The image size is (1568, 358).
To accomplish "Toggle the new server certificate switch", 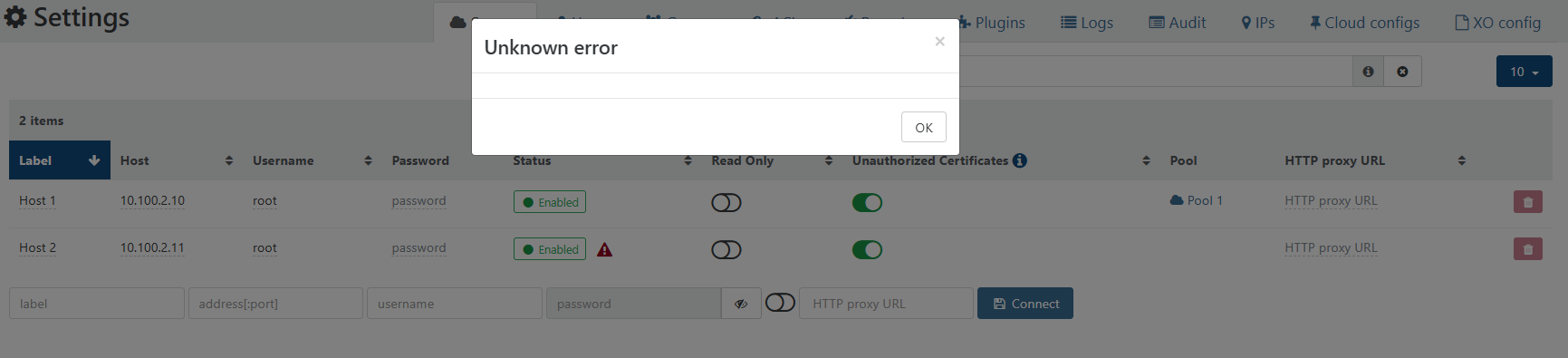I will pyautogui.click(x=780, y=303).
